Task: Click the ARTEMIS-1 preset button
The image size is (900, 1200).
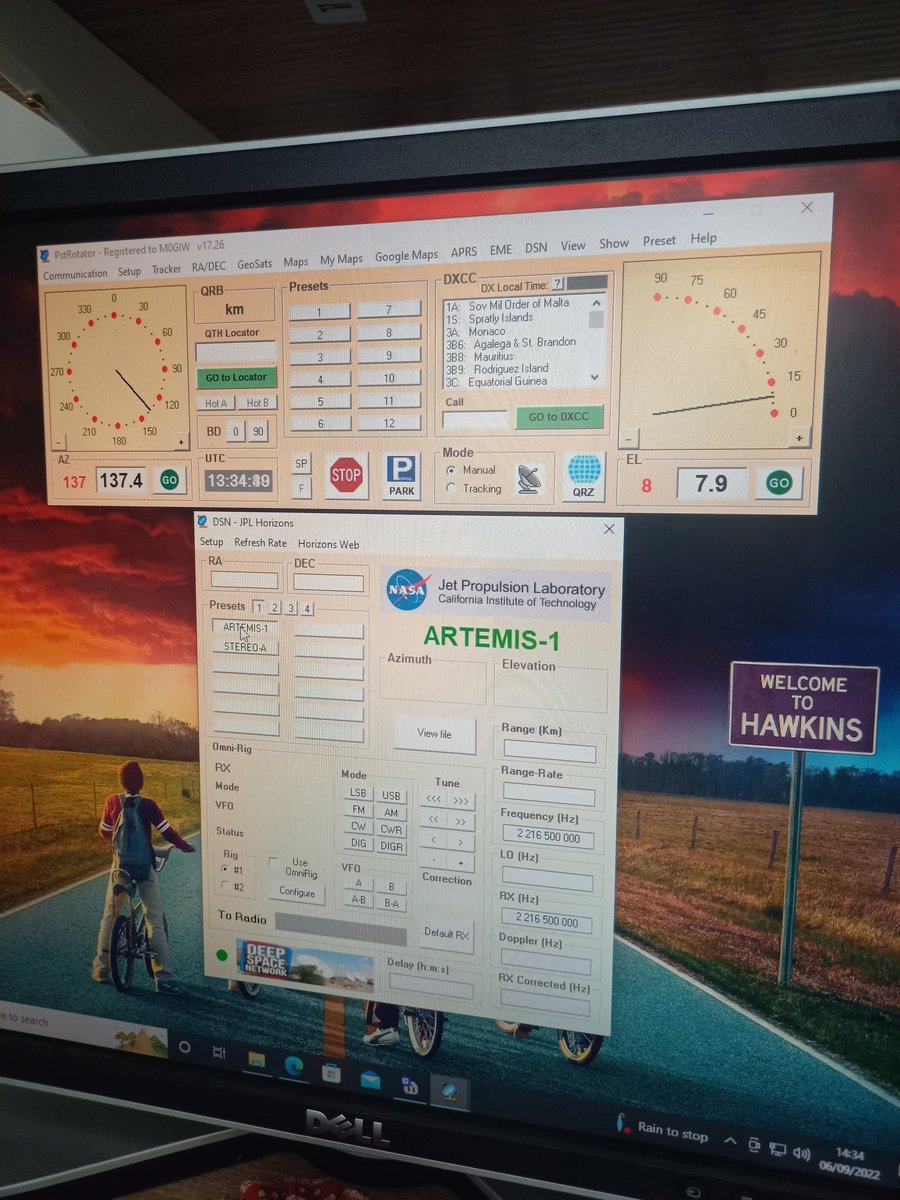Action: tap(245, 628)
